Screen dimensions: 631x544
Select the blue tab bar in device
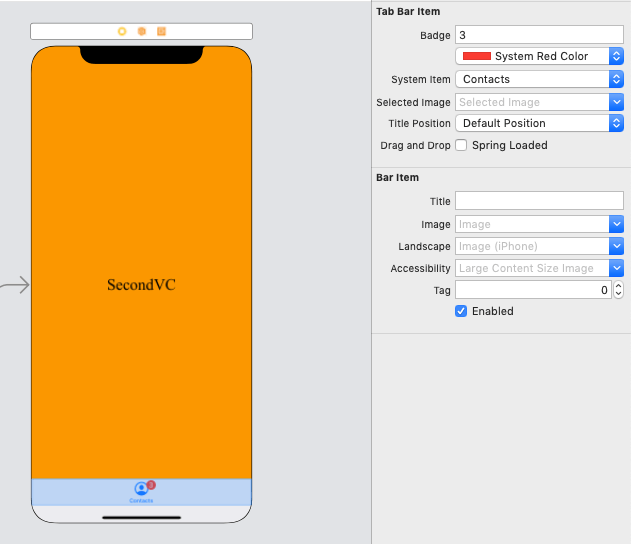[141, 492]
